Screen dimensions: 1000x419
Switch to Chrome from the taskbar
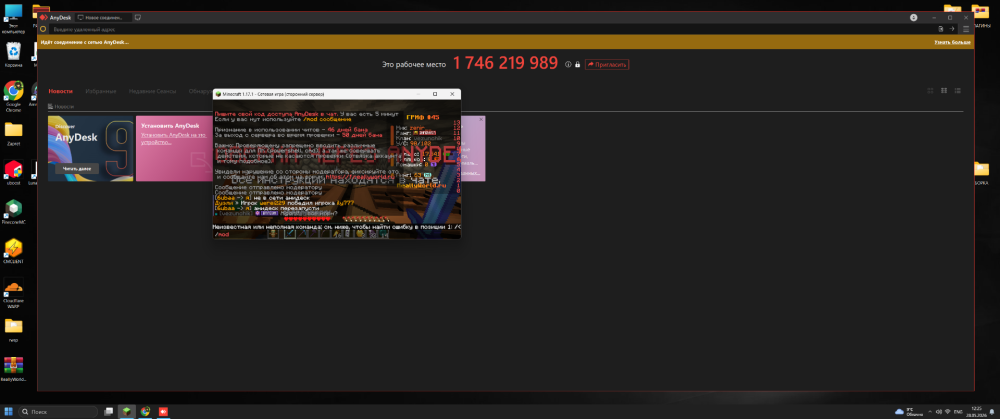tap(145, 411)
